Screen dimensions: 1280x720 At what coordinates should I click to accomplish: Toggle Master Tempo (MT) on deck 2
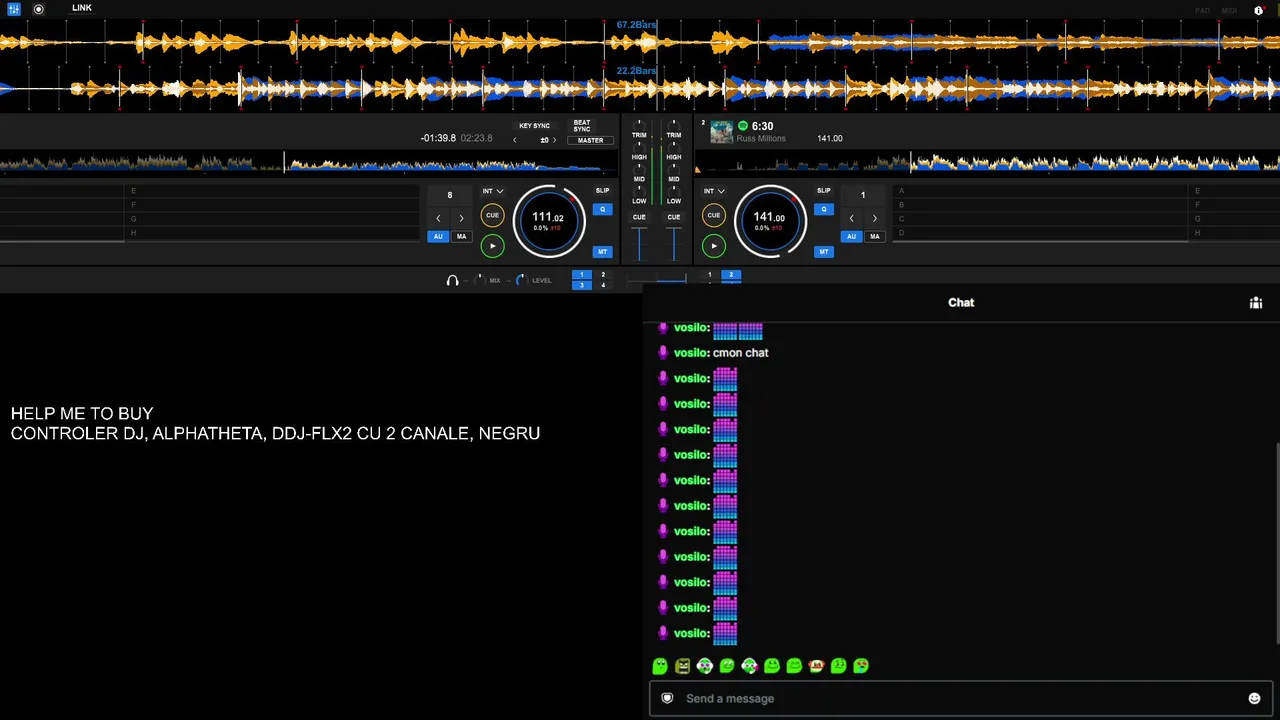[x=823, y=252]
